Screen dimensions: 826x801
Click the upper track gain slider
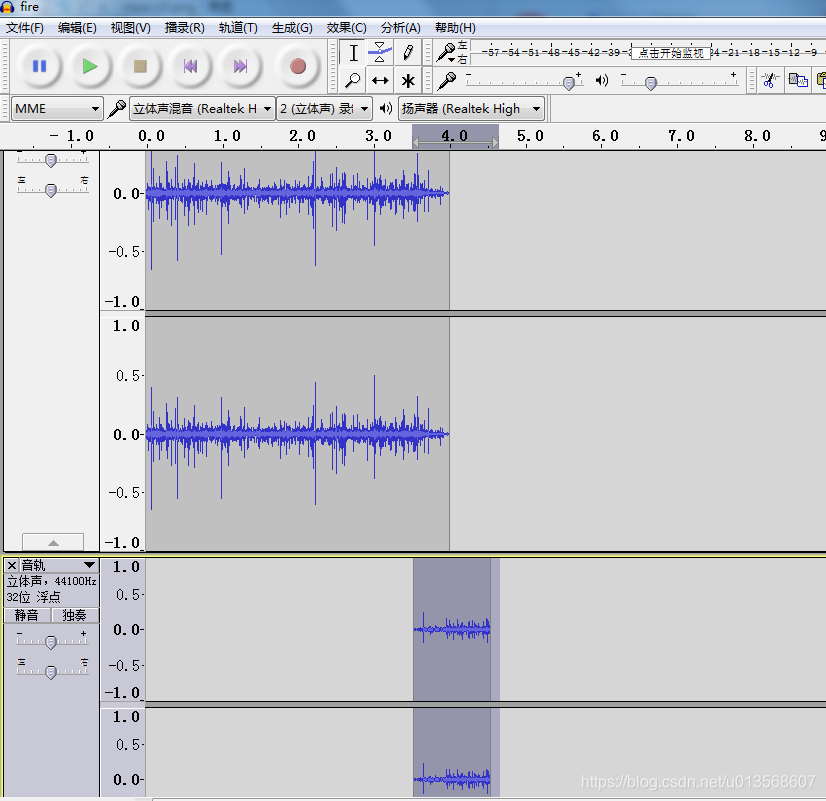pos(53,159)
